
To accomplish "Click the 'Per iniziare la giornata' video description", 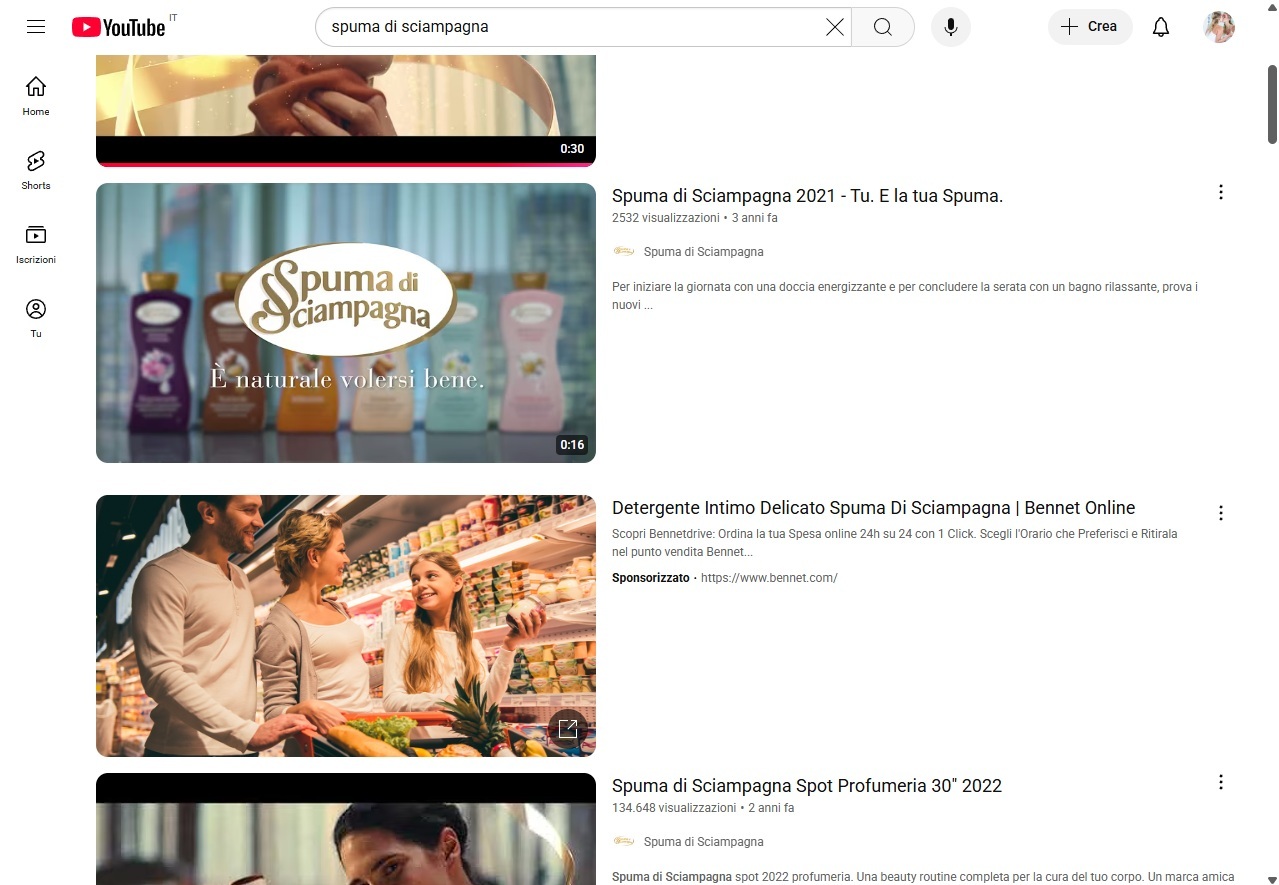I will [x=905, y=296].
